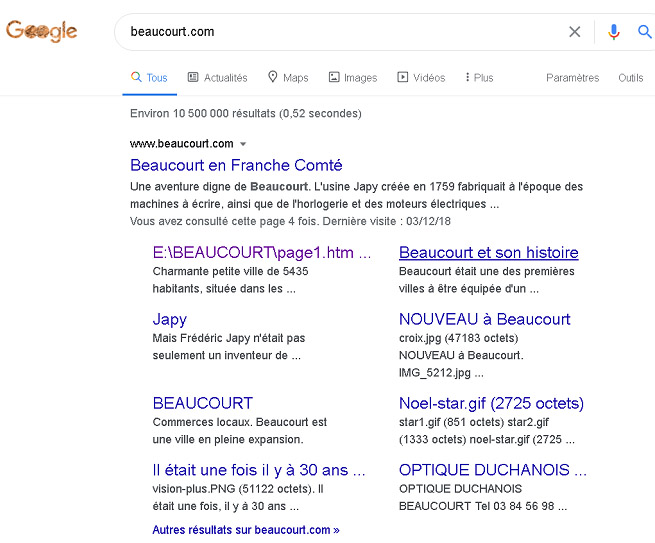Open the Maps tab
The height and width of the screenshot is (543, 655).
point(288,77)
